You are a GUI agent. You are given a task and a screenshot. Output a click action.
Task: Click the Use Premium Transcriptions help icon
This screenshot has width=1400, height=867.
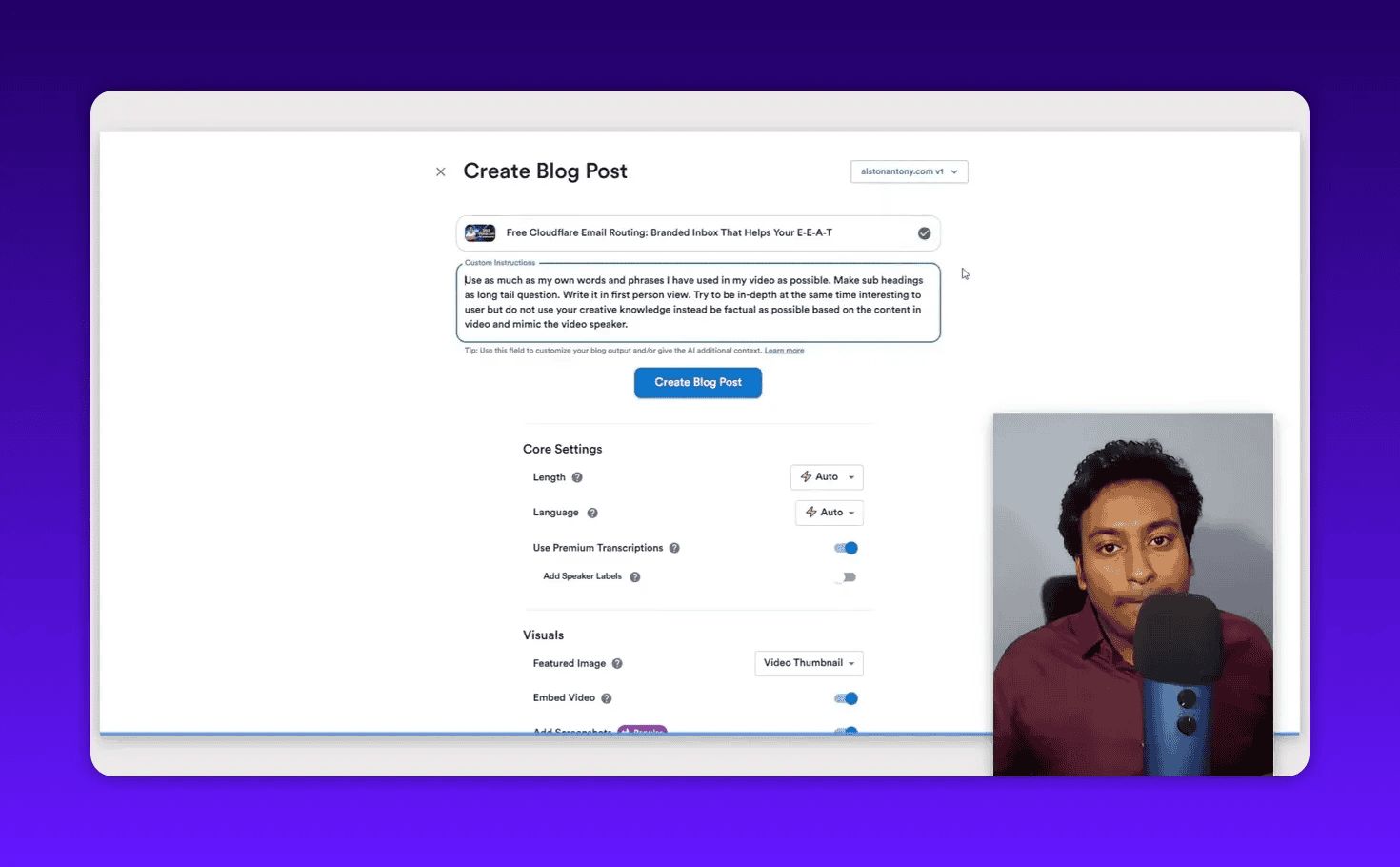[x=674, y=548]
